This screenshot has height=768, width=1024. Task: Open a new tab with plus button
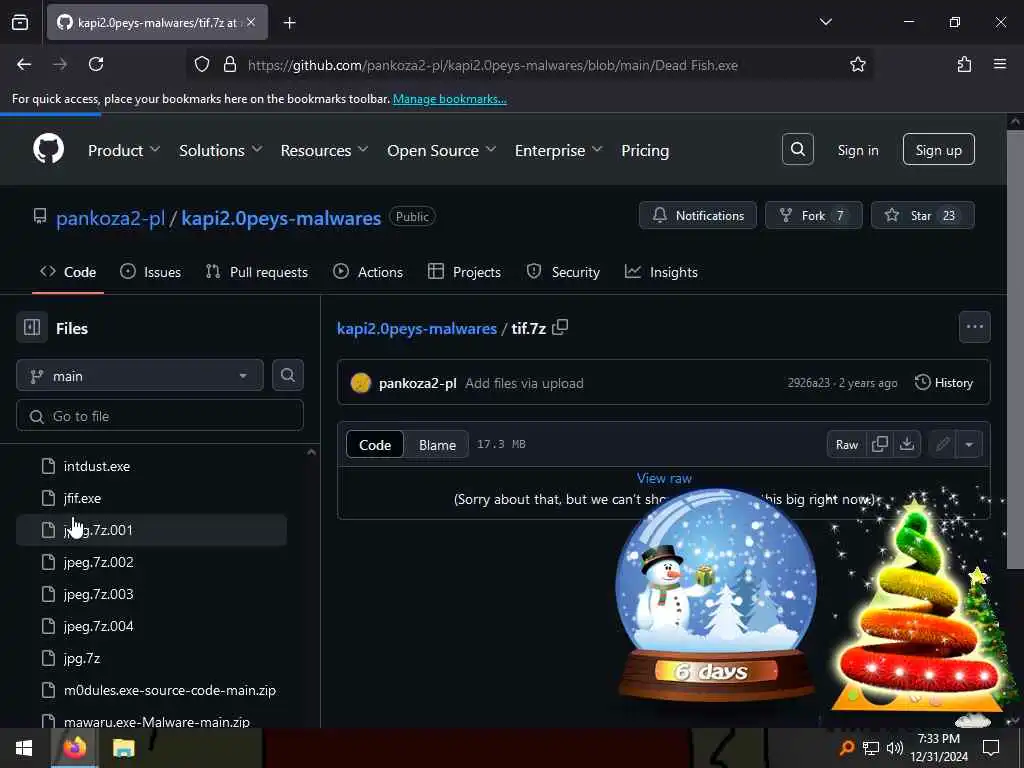[x=289, y=23]
